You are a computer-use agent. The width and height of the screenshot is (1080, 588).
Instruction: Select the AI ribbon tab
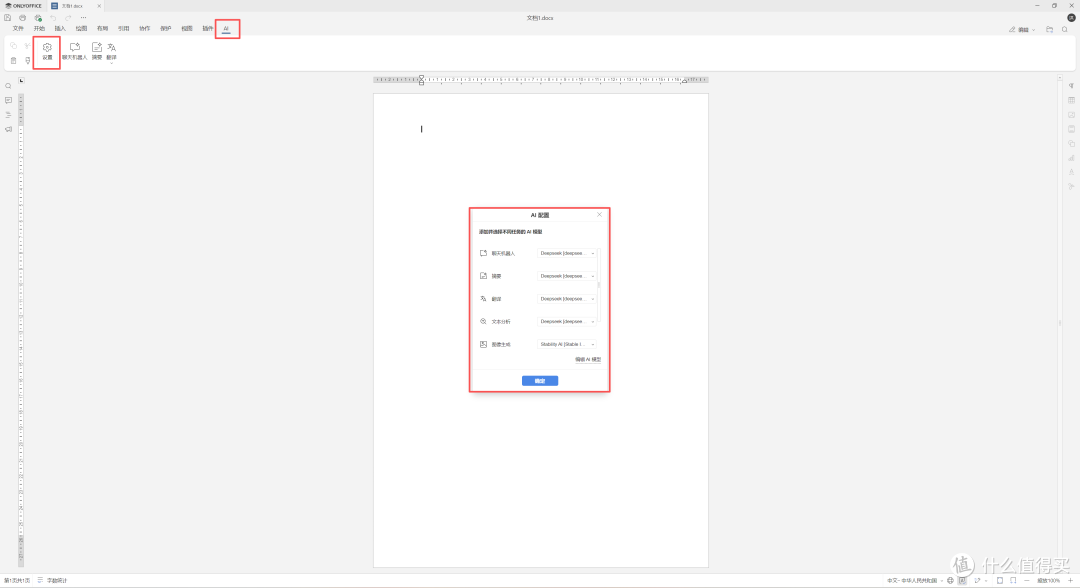(x=226, y=28)
